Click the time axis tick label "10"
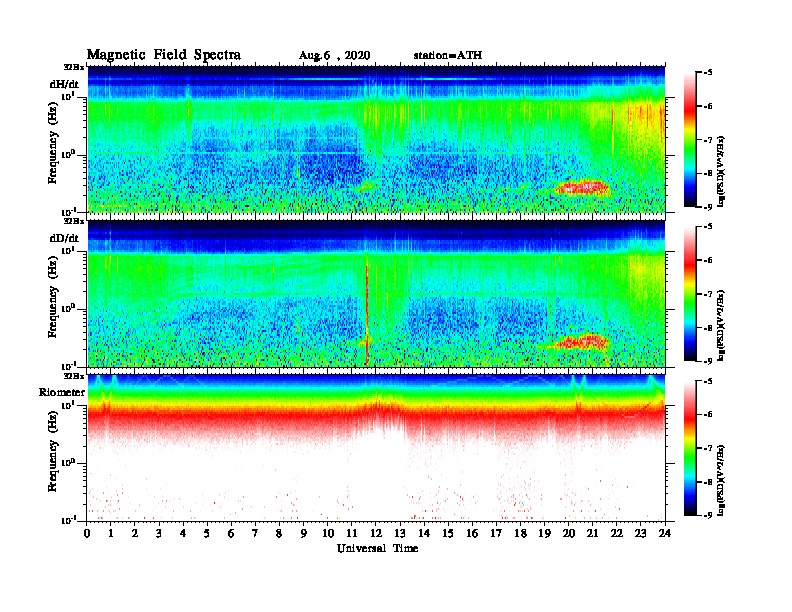This screenshot has width=792, height=612. (x=328, y=534)
